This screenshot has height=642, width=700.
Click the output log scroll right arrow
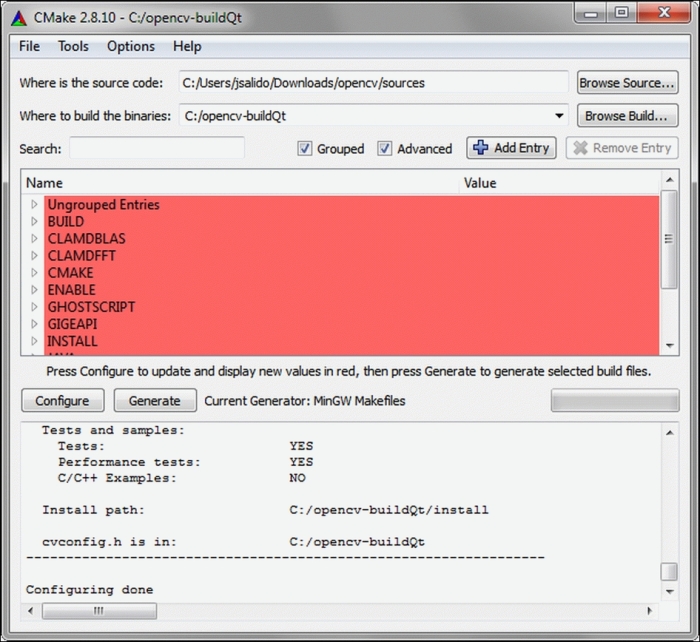pos(650,610)
